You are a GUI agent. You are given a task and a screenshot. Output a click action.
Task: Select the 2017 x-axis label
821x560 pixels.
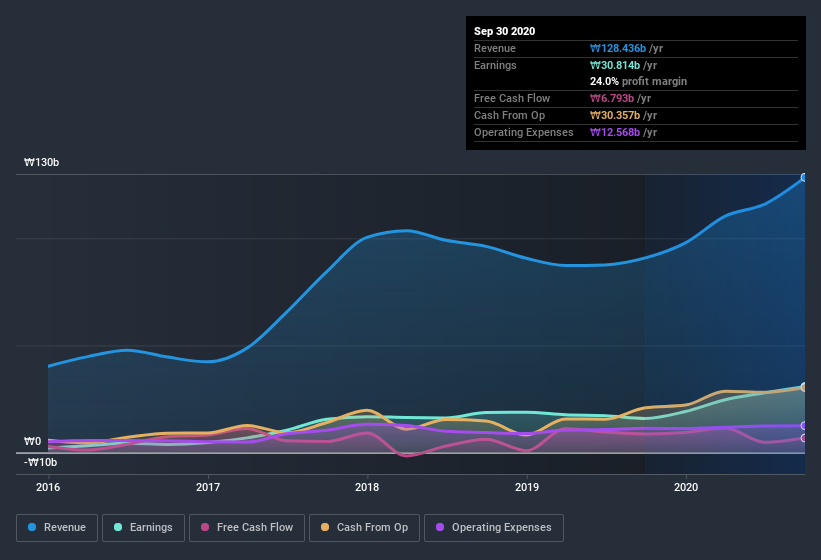point(208,487)
